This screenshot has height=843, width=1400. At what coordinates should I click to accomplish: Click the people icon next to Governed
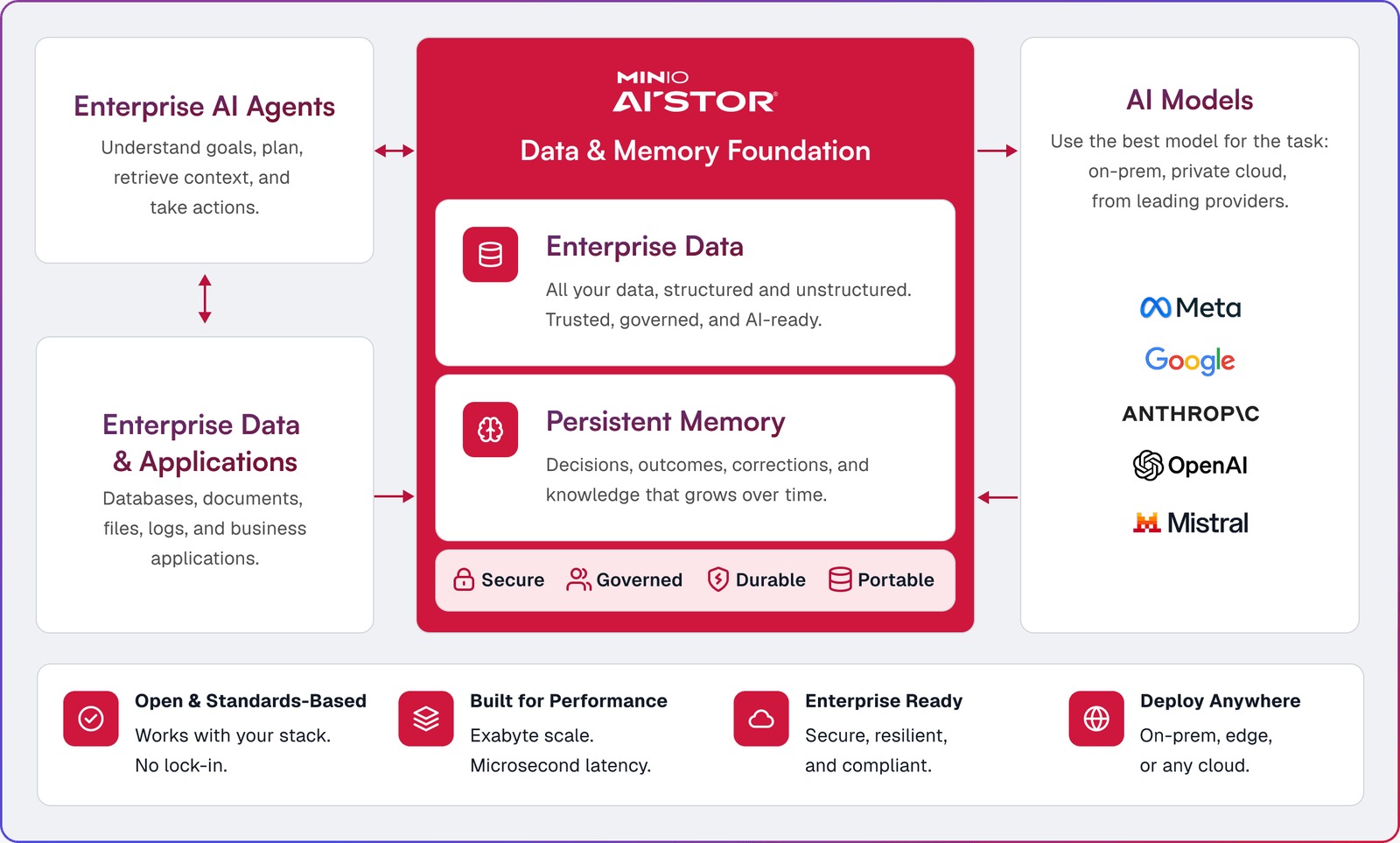578,580
